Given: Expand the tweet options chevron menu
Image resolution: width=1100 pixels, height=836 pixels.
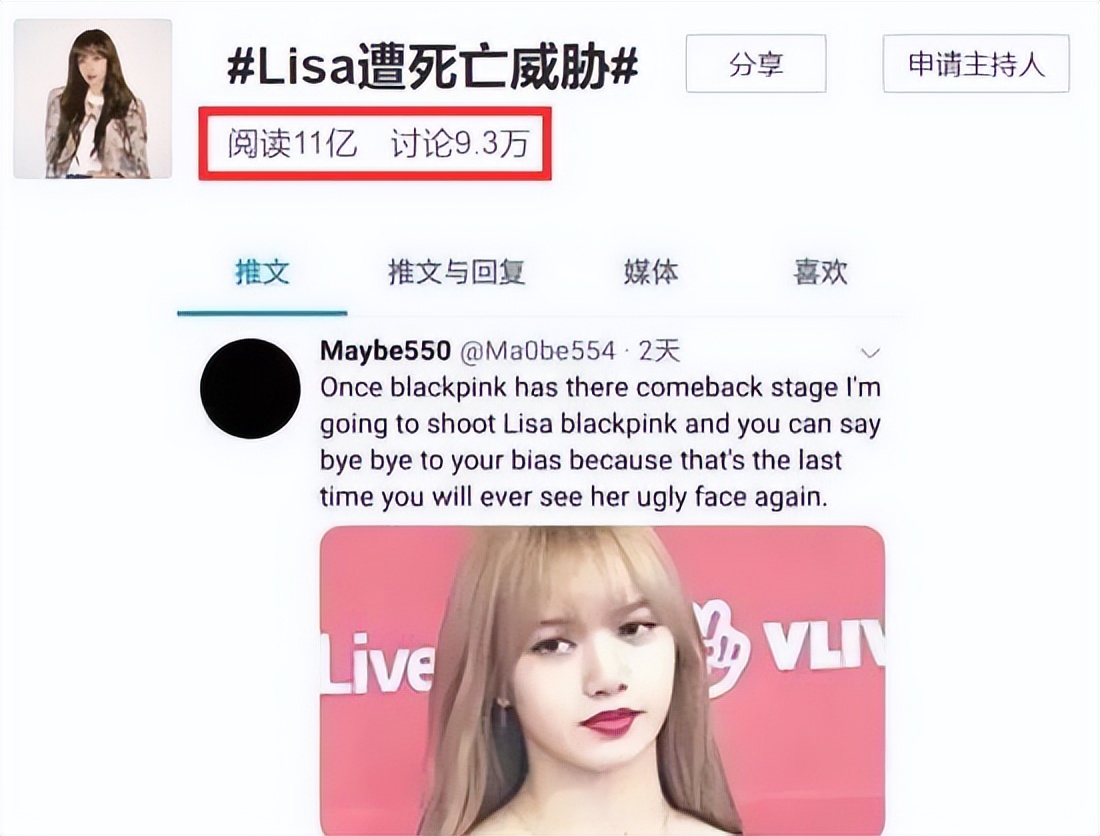Looking at the screenshot, I should click(x=870, y=352).
